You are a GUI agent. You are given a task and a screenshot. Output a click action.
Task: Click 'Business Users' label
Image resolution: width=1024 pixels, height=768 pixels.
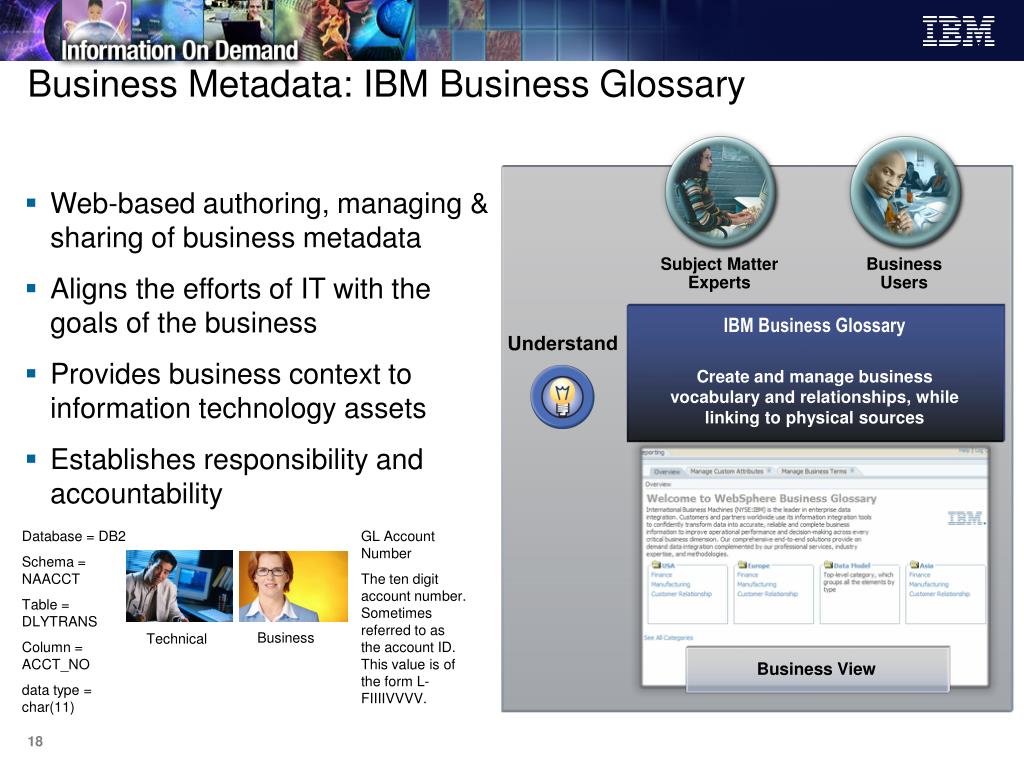click(x=904, y=273)
